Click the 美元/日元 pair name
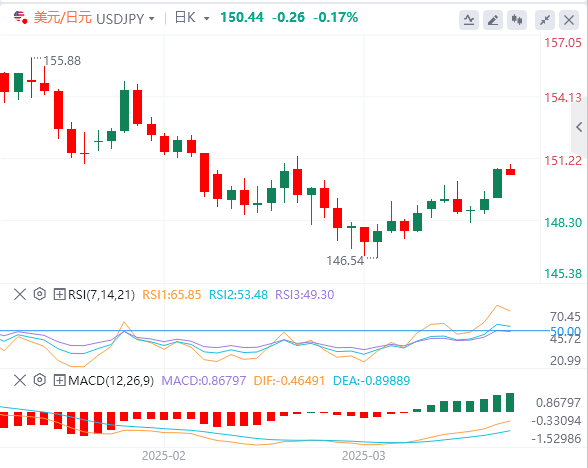Screen dimensions: 588x468 [x=63, y=18]
